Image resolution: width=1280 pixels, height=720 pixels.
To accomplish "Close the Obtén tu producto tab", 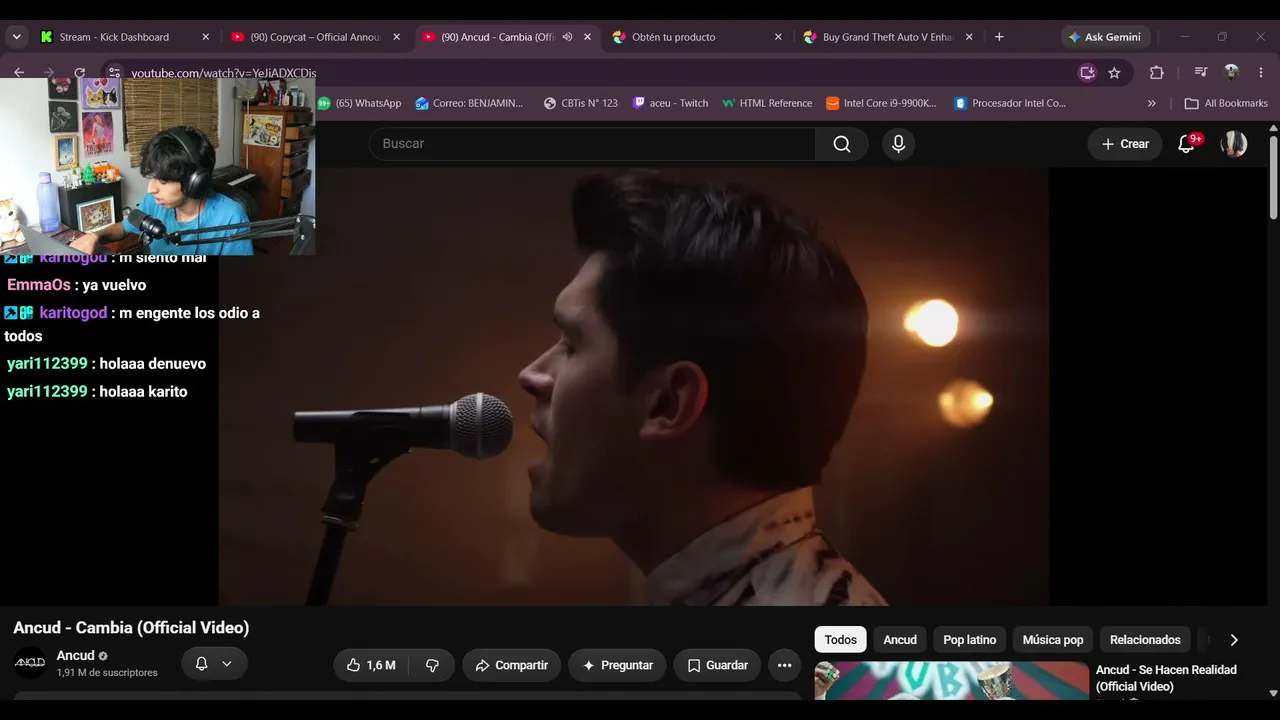I will tap(778, 37).
